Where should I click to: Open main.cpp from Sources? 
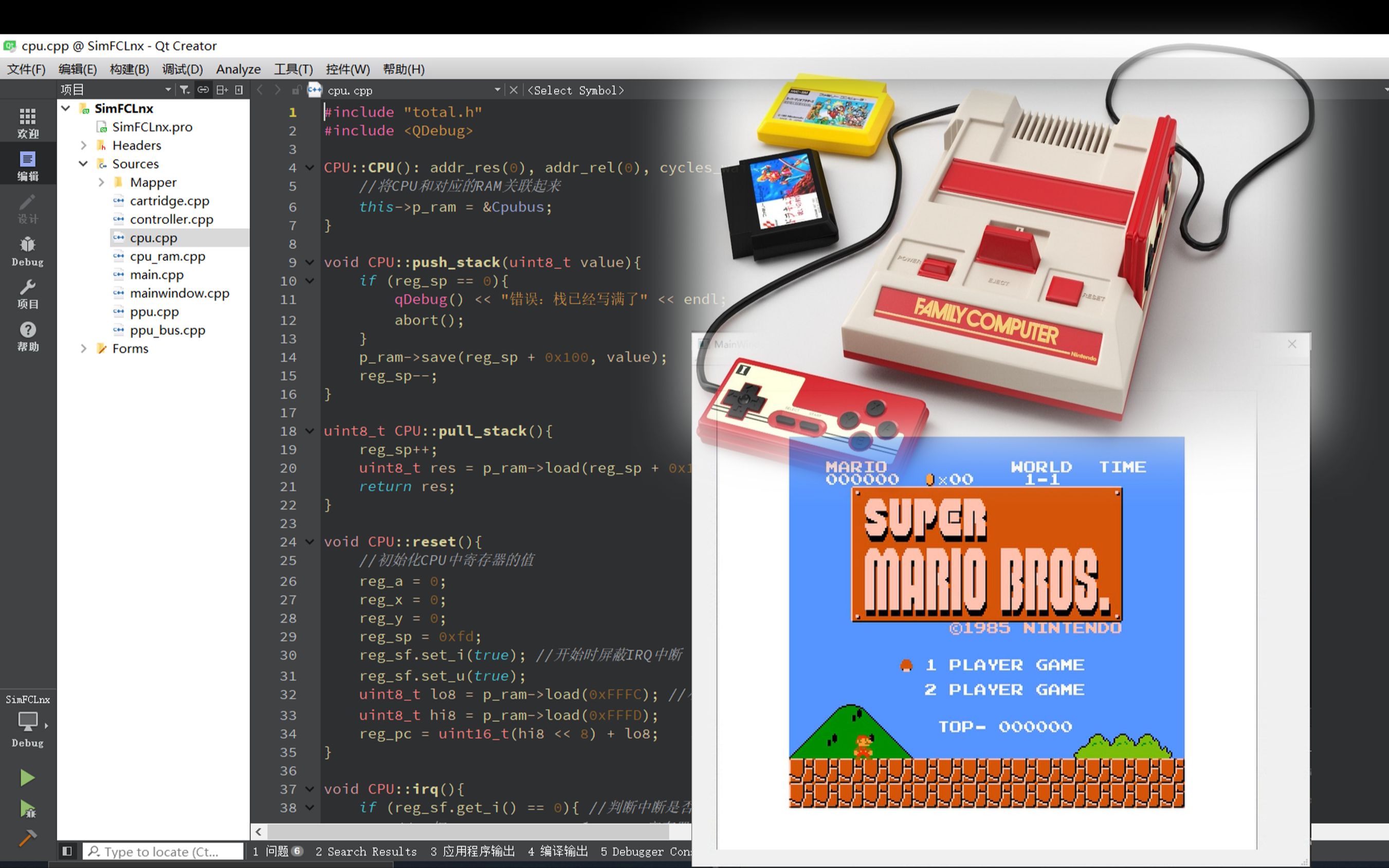(157, 274)
